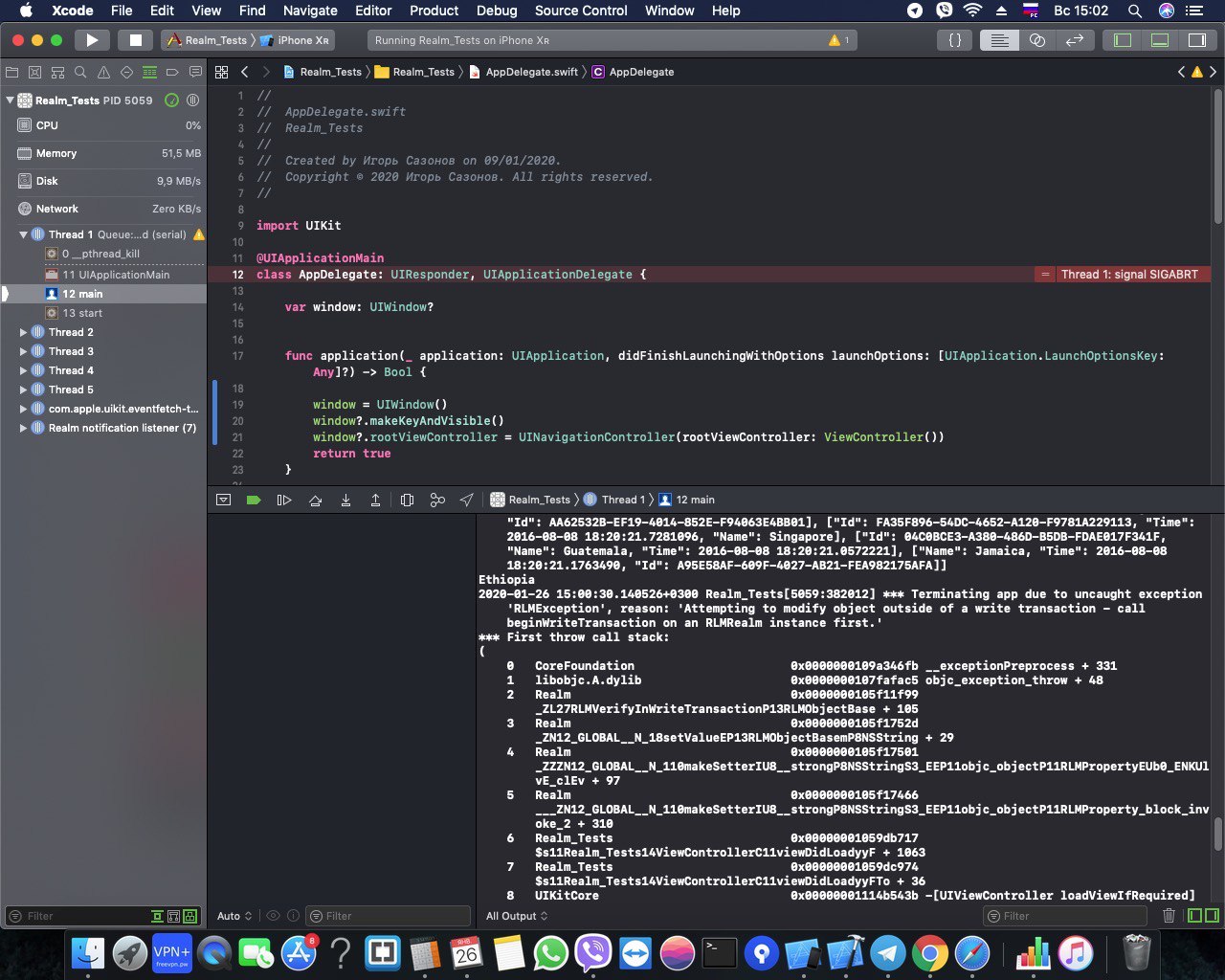Image resolution: width=1225 pixels, height=980 pixels.
Task: Toggle the Debug area visibility
Action: (1160, 40)
